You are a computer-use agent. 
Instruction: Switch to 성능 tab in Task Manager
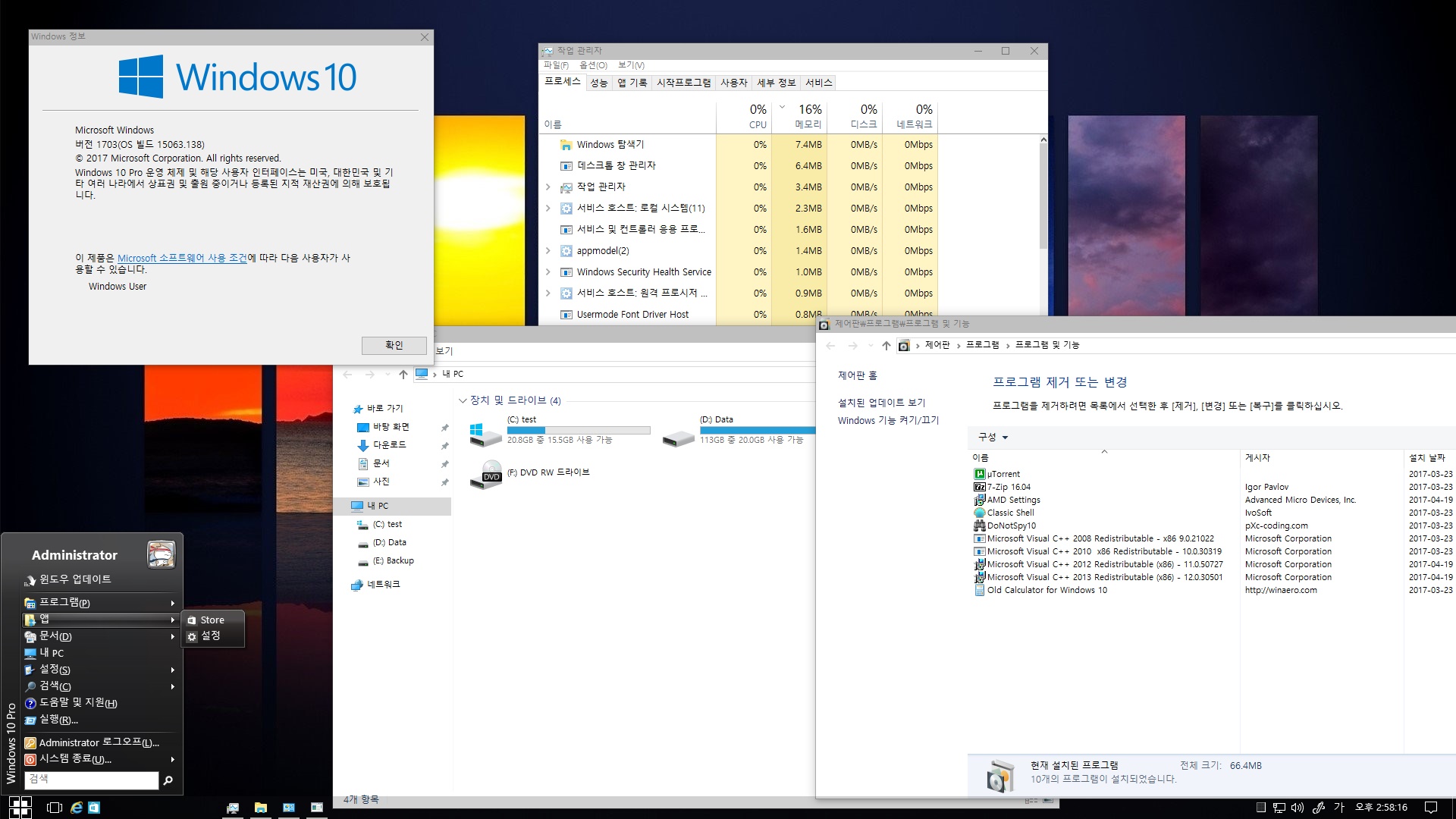point(599,83)
